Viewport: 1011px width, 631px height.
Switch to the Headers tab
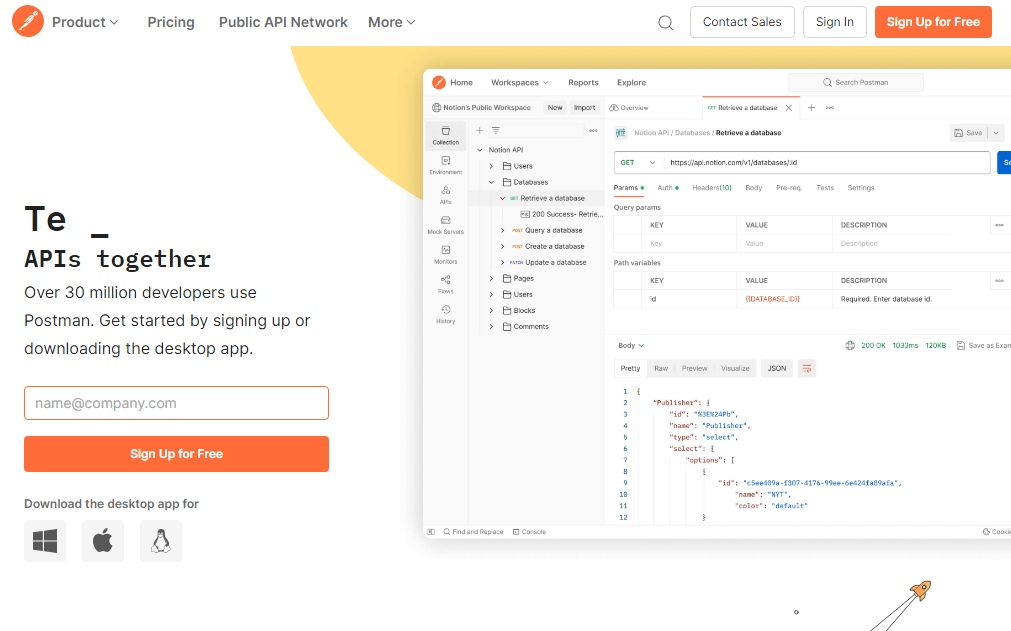(712, 188)
